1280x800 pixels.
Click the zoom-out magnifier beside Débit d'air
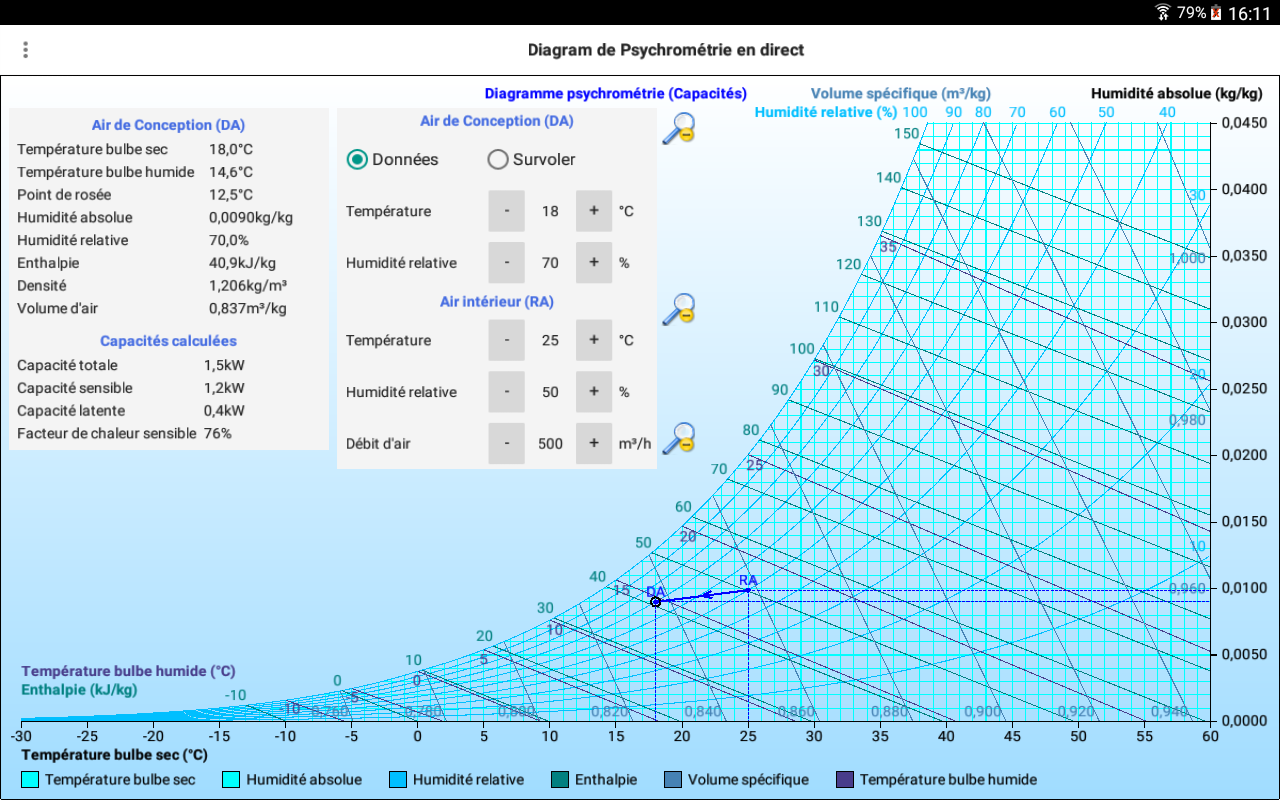point(679,438)
